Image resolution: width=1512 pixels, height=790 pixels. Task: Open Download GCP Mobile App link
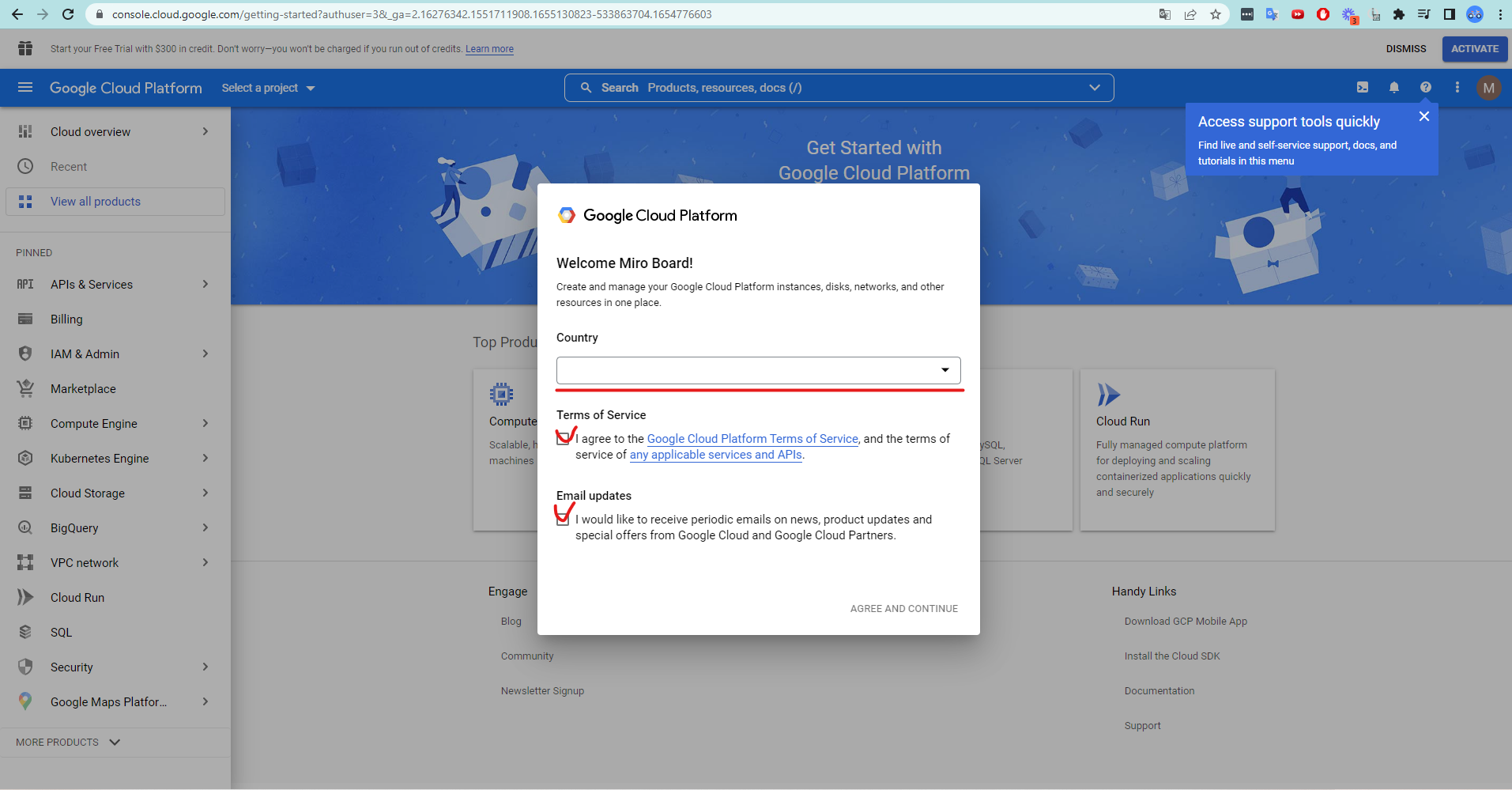point(1186,622)
